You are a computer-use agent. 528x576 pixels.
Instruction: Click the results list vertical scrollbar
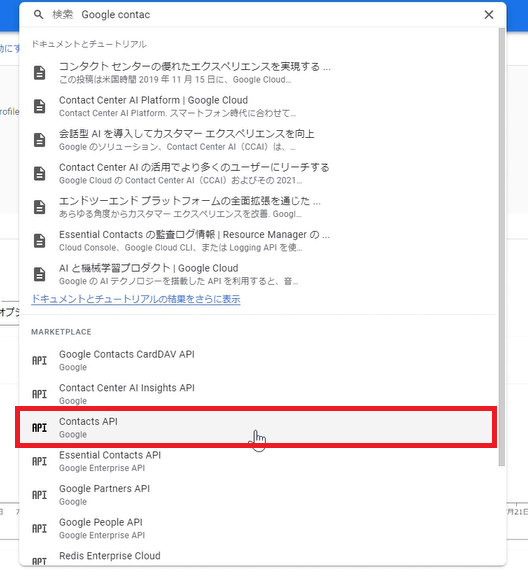pos(502,247)
